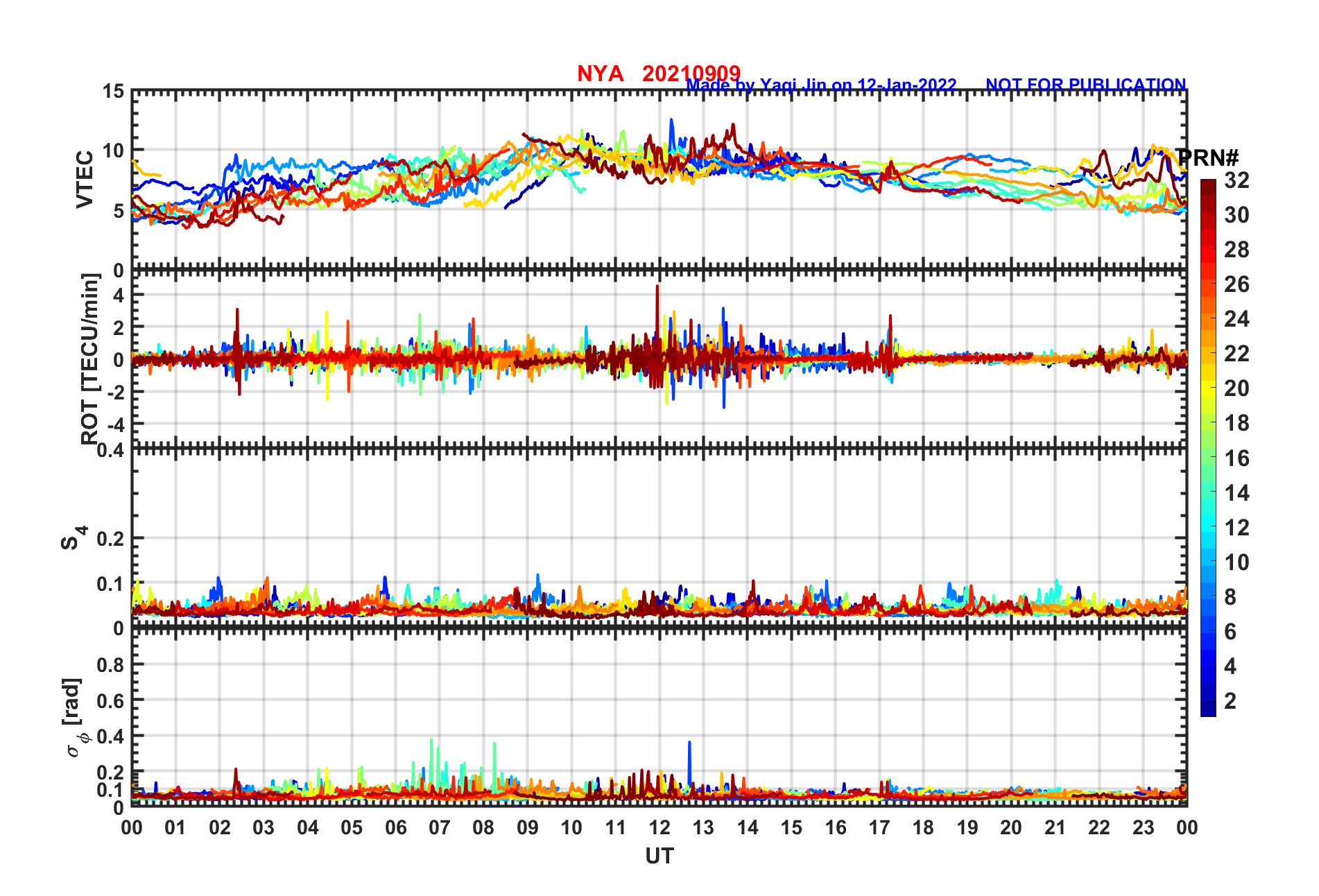Select the "ROT [TECU/min]" y-axis label
The width and height of the screenshot is (1319, 896).
point(90,359)
